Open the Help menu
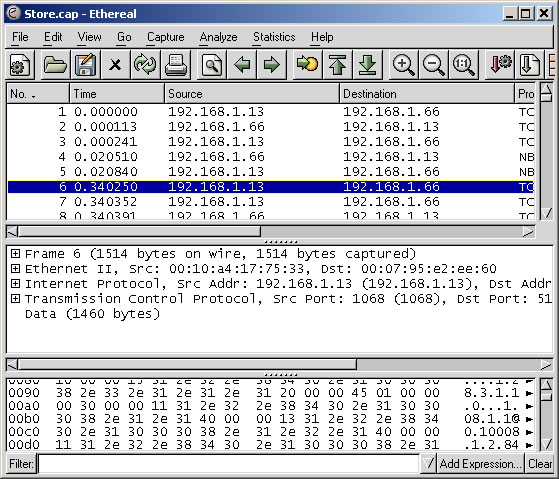559x479 pixels. pyautogui.click(x=322, y=37)
